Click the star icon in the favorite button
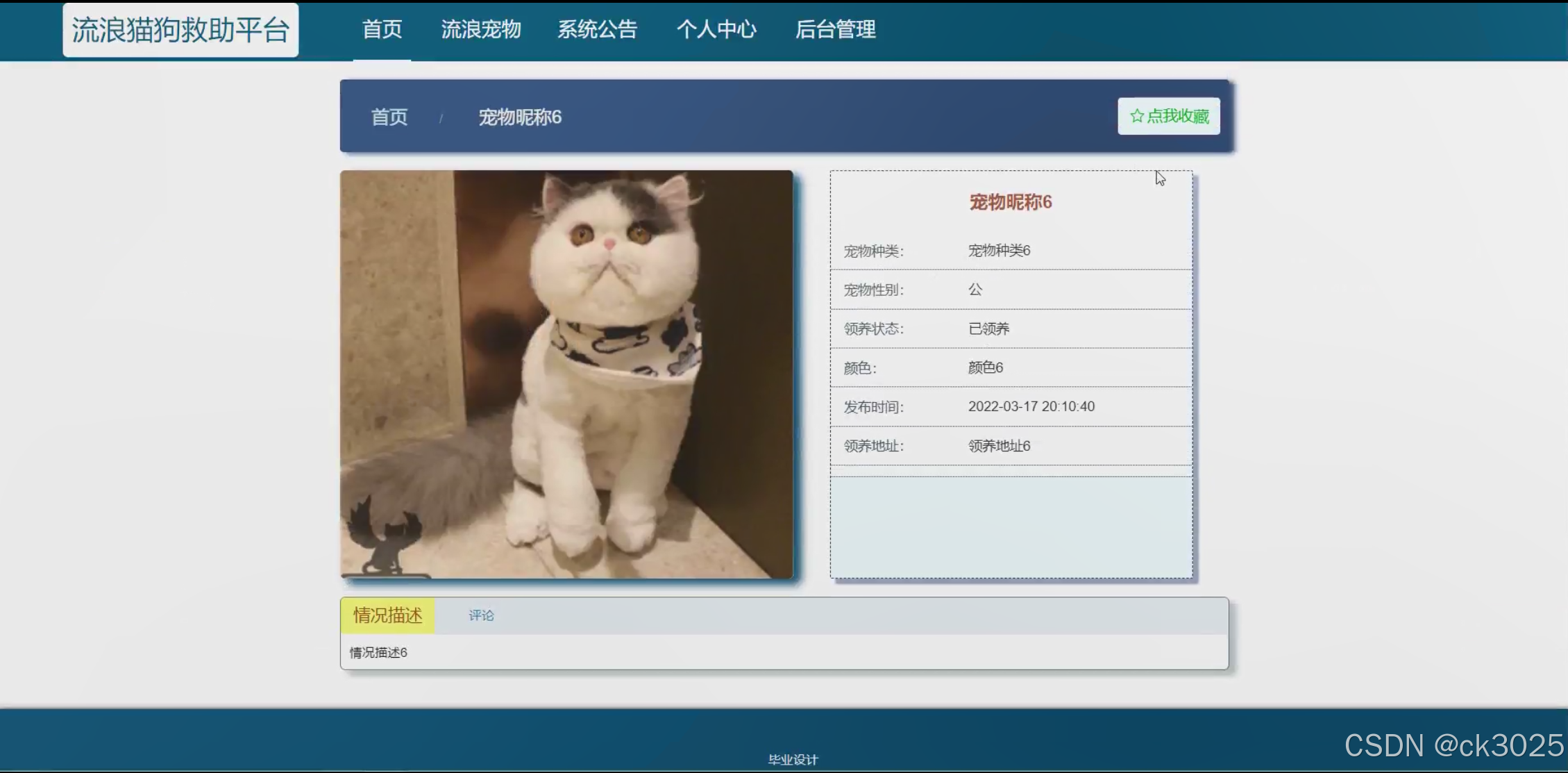This screenshot has height=773, width=1568. point(1136,116)
